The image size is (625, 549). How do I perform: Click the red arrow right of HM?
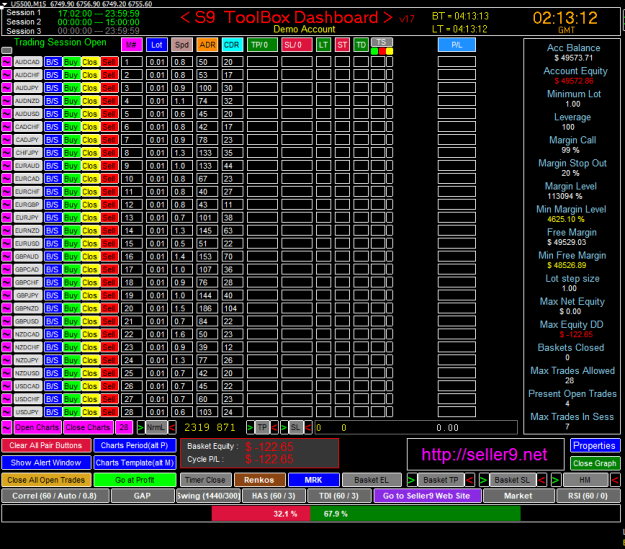[x=615, y=480]
